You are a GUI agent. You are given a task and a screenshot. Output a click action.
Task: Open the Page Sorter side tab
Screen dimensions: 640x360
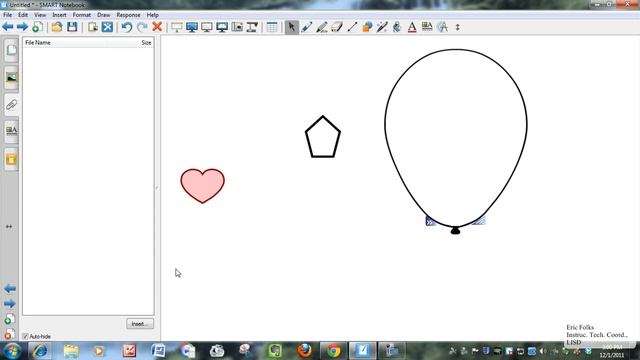tap(11, 51)
